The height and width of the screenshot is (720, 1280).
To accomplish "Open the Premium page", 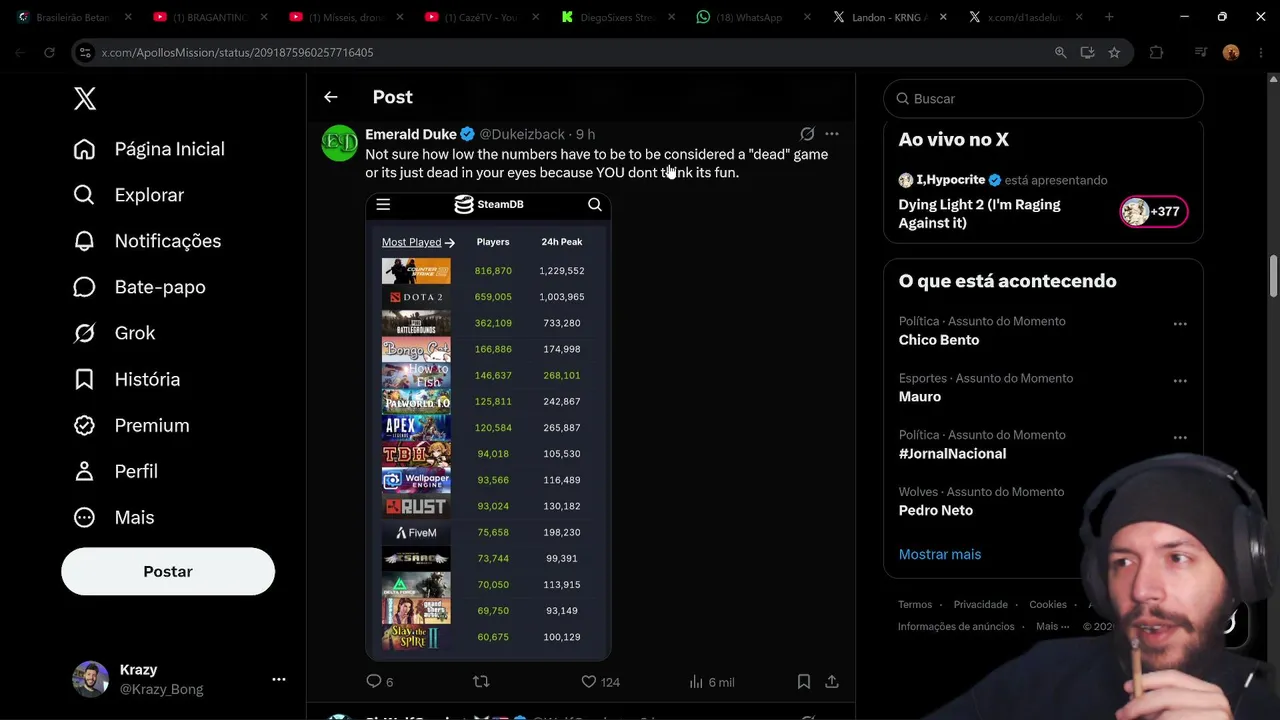I will click(x=131, y=425).
